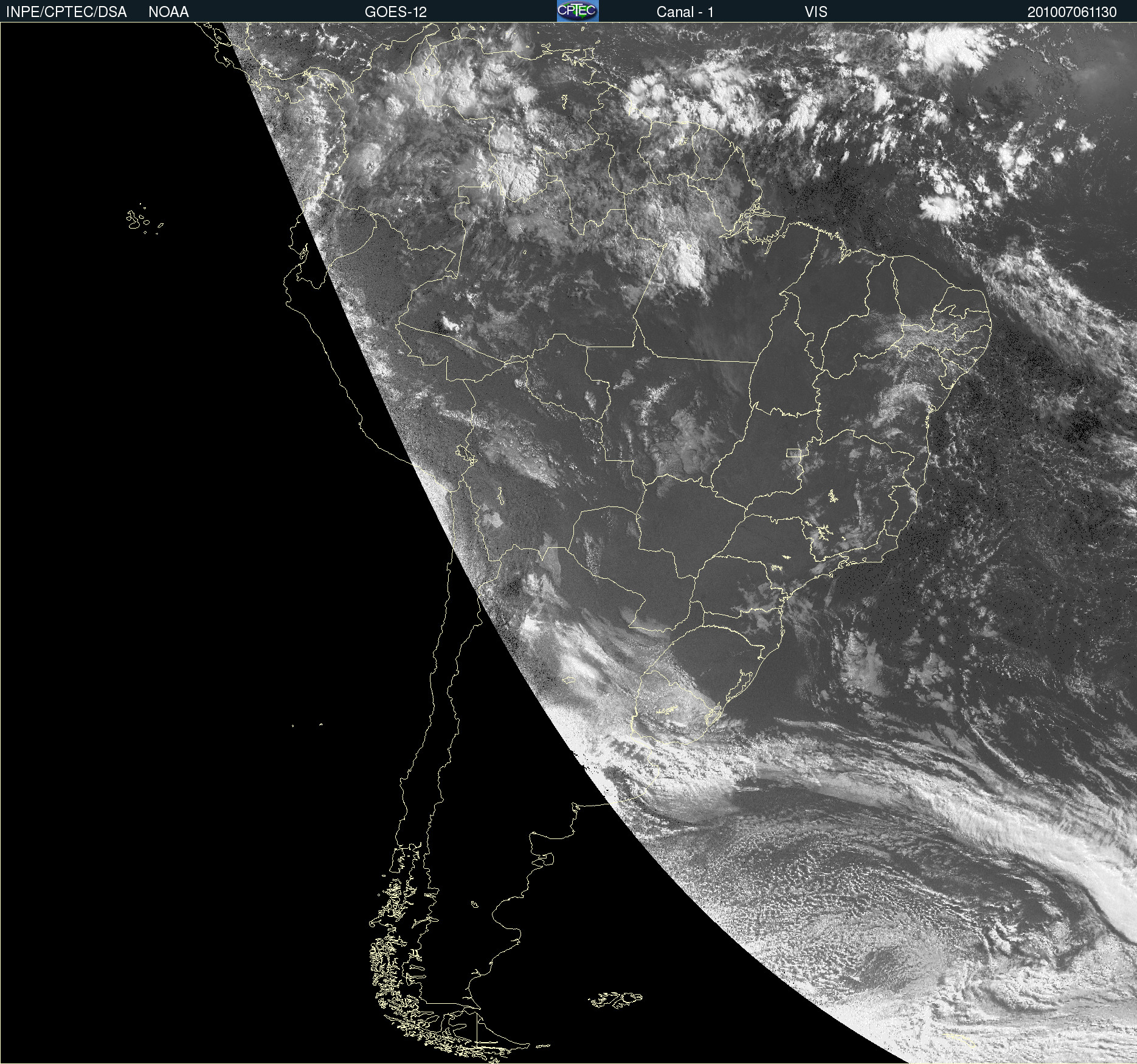The height and width of the screenshot is (1064, 1137).
Task: Select the NOAA label in header
Action: [168, 12]
